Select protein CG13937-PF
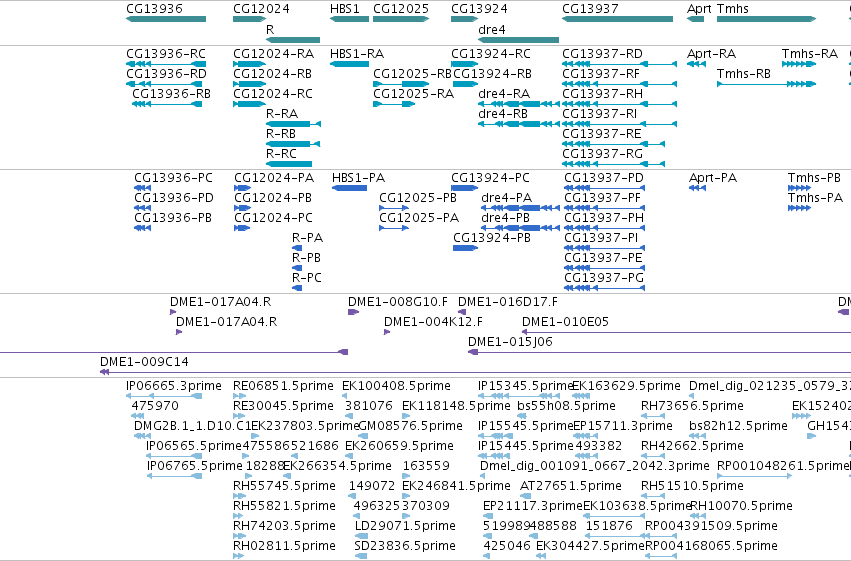The width and height of the screenshot is (851, 561). pyautogui.click(x=605, y=208)
